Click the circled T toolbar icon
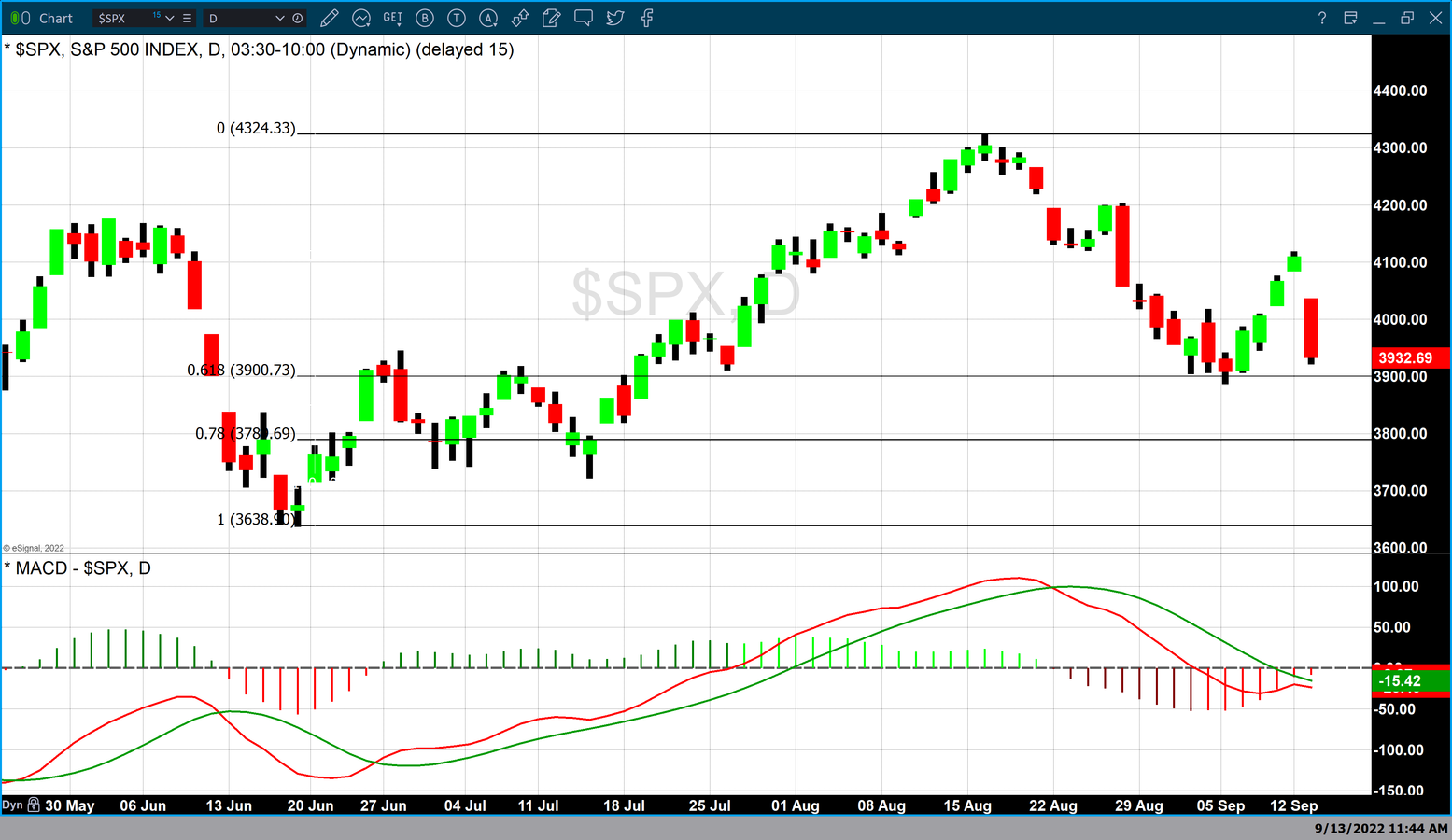 [x=457, y=18]
